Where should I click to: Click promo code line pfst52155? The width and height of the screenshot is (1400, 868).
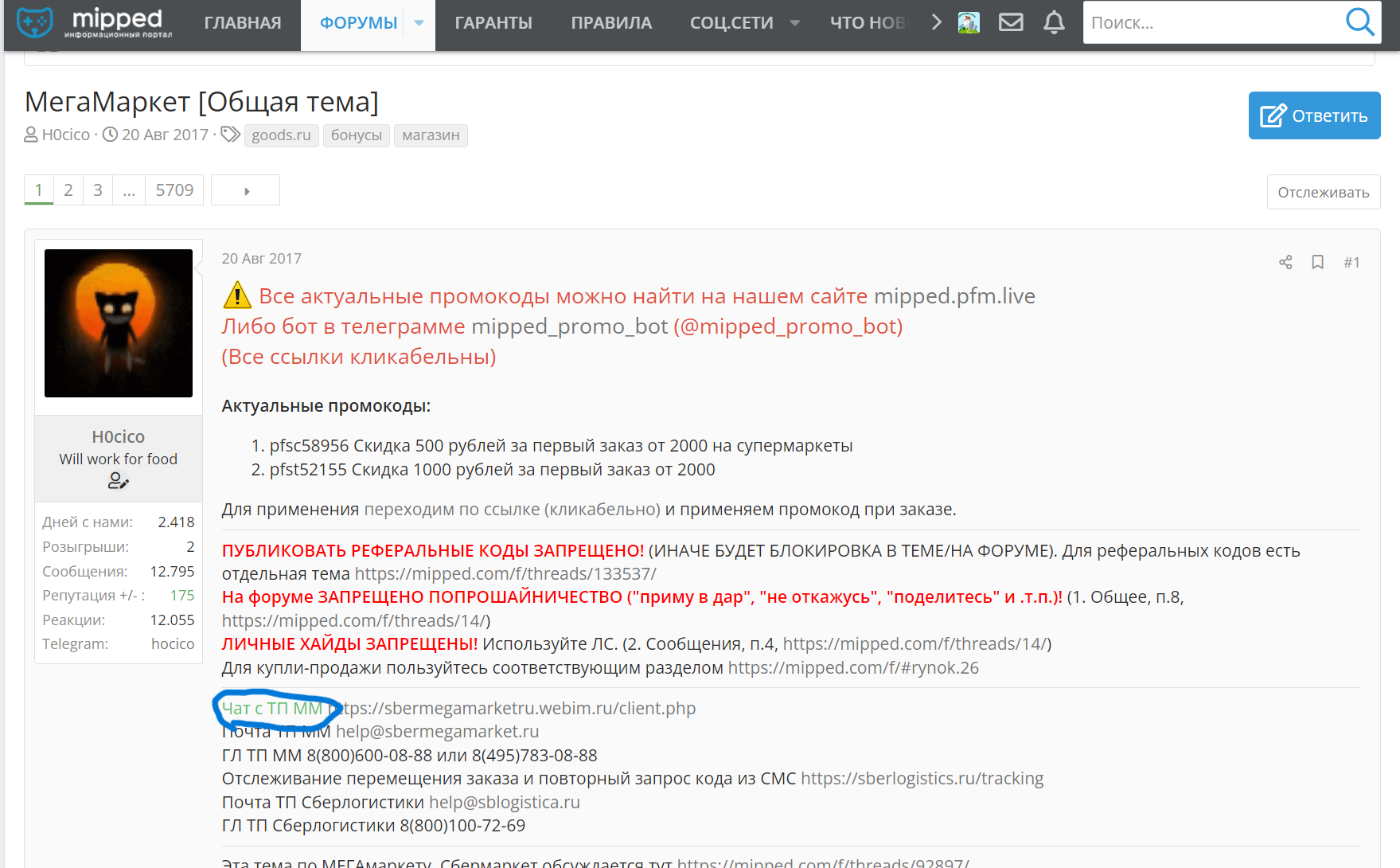tap(492, 470)
